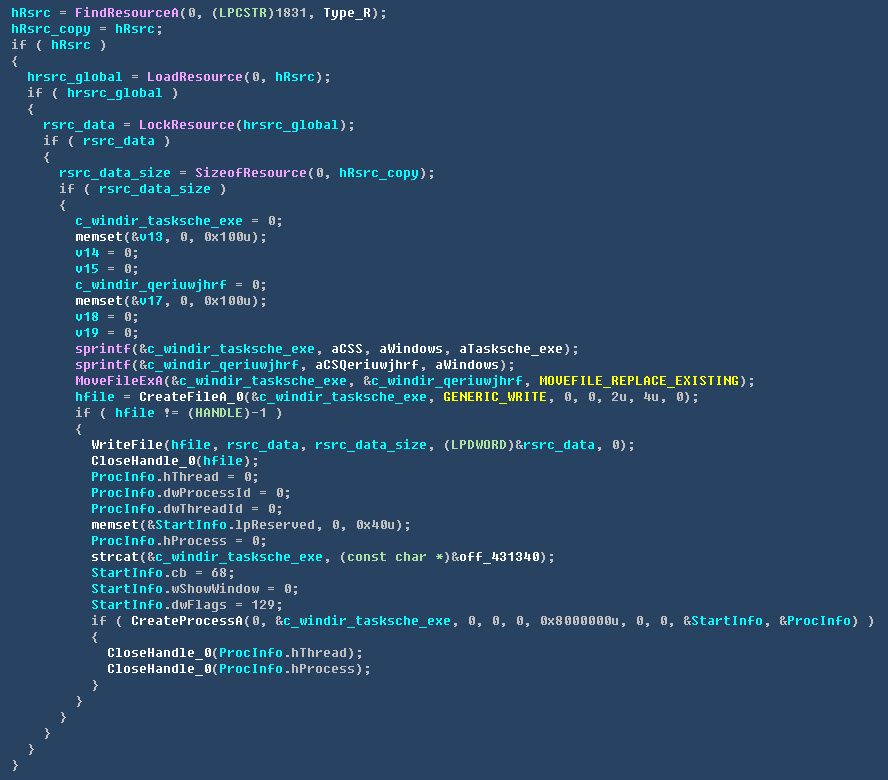Click the CloseHandle_0(ProcInfo.hProcess) call

pos(239,668)
